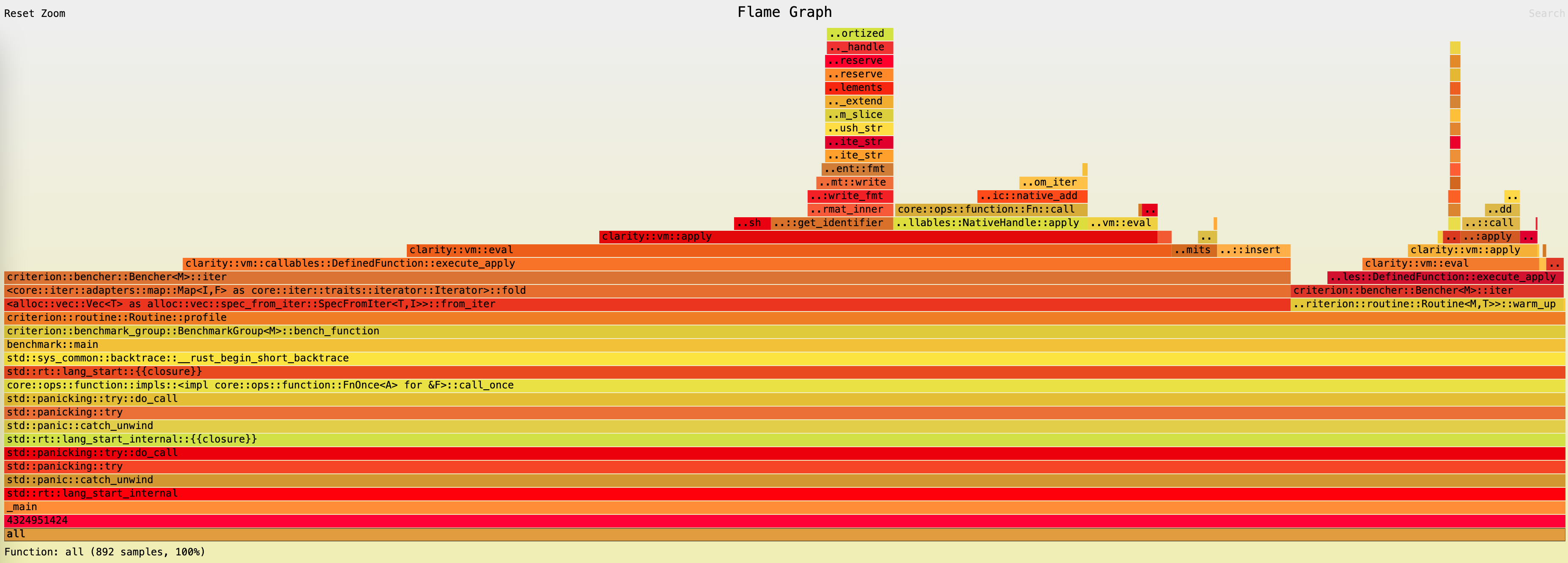Click the Reset Zoom link
Viewport: 1568px width, 563px height.
pyautogui.click(x=35, y=14)
